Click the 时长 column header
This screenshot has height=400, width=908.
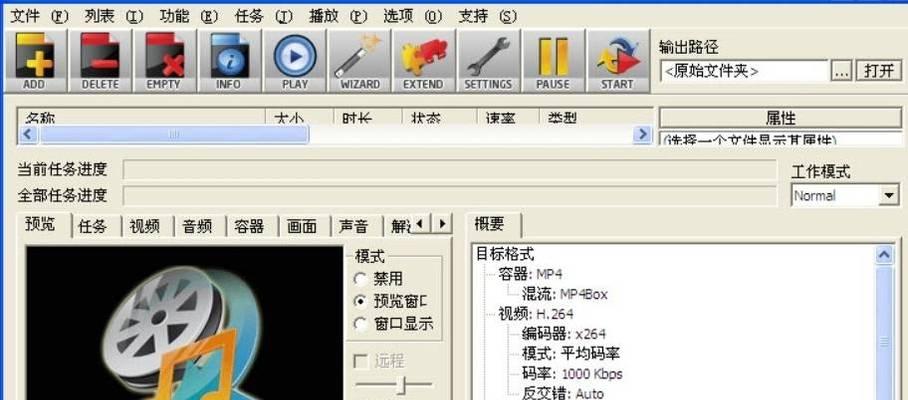pos(368,117)
